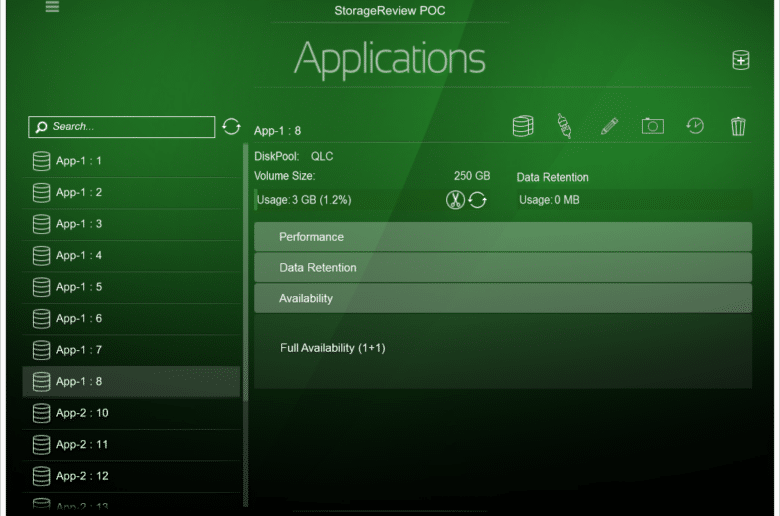Image resolution: width=780 pixels, height=516 pixels.
Task: Click the volume stack icon in toolbar
Action: pos(523,126)
